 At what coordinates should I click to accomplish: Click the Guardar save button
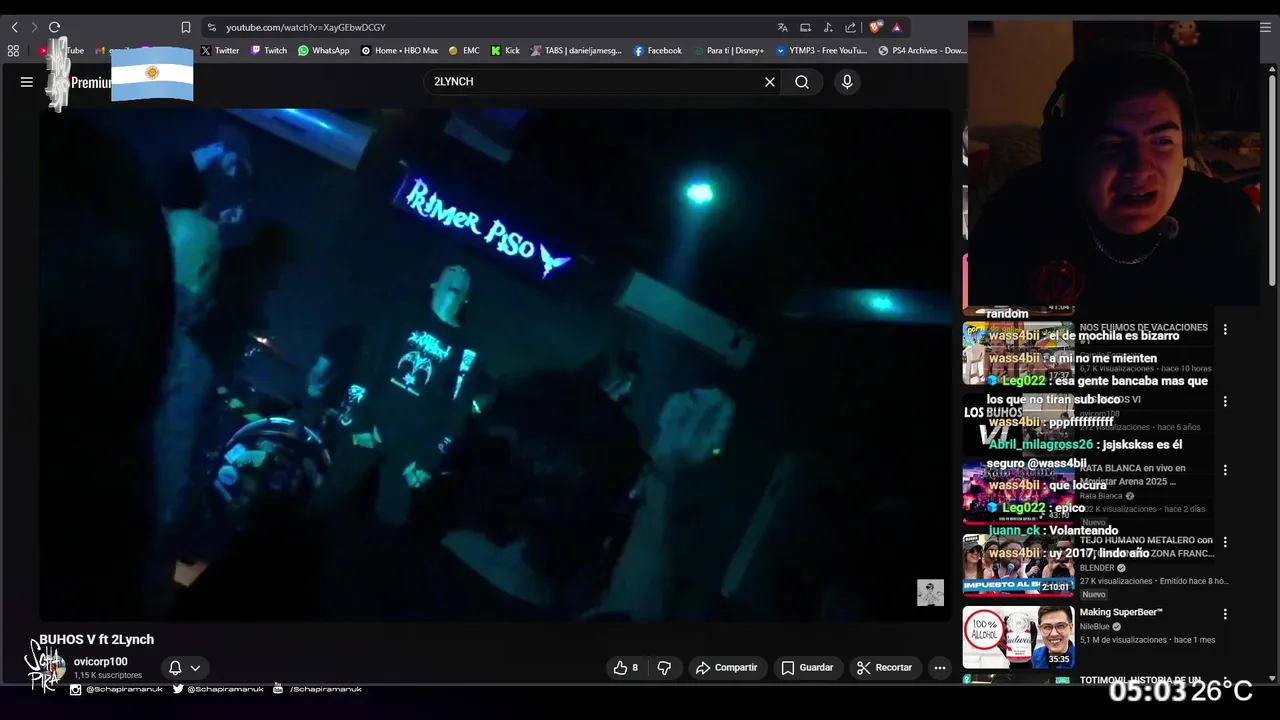click(807, 668)
